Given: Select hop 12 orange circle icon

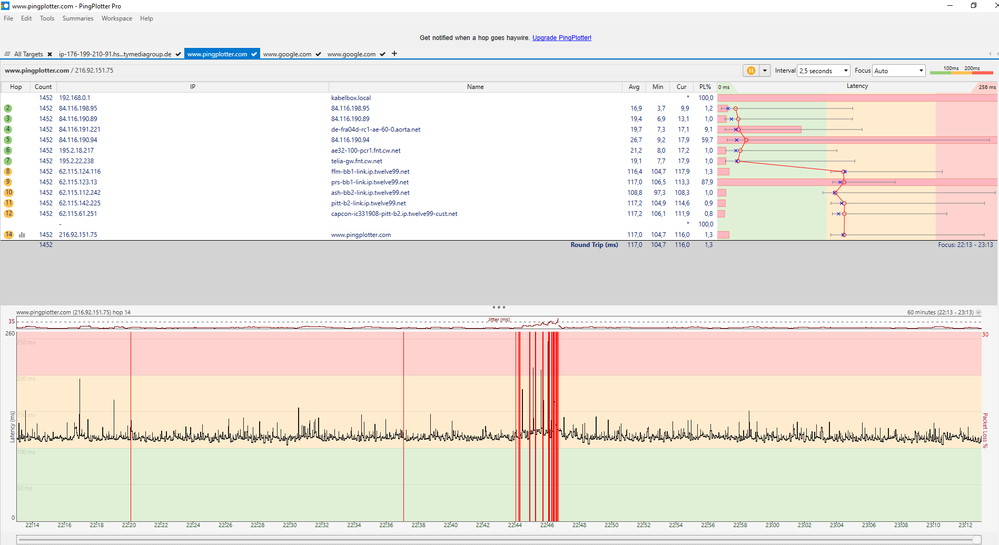Looking at the screenshot, I should (8, 214).
